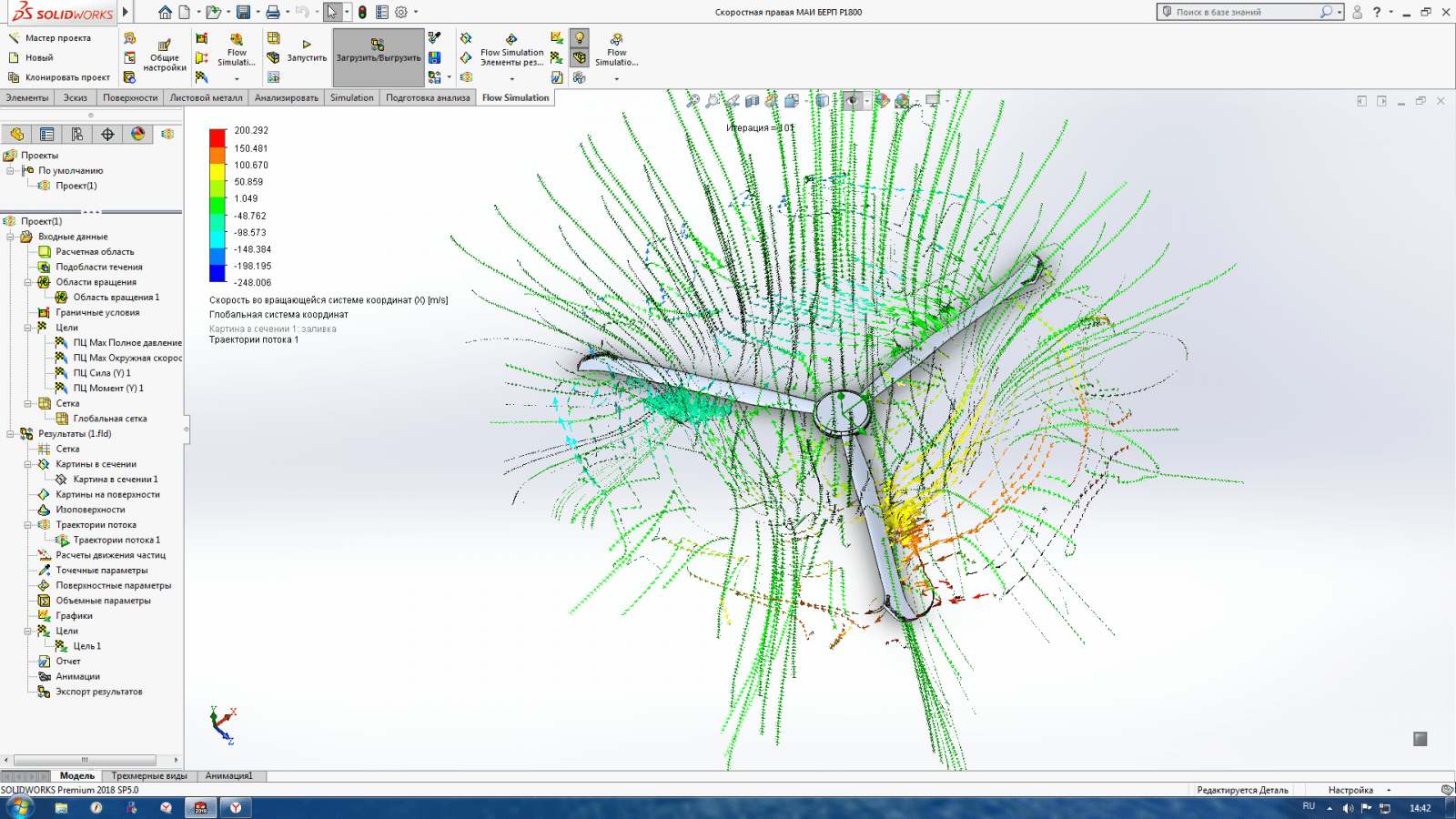1456x819 pixels.
Task: Click the red swatch on color legend
Action: pyautogui.click(x=217, y=137)
